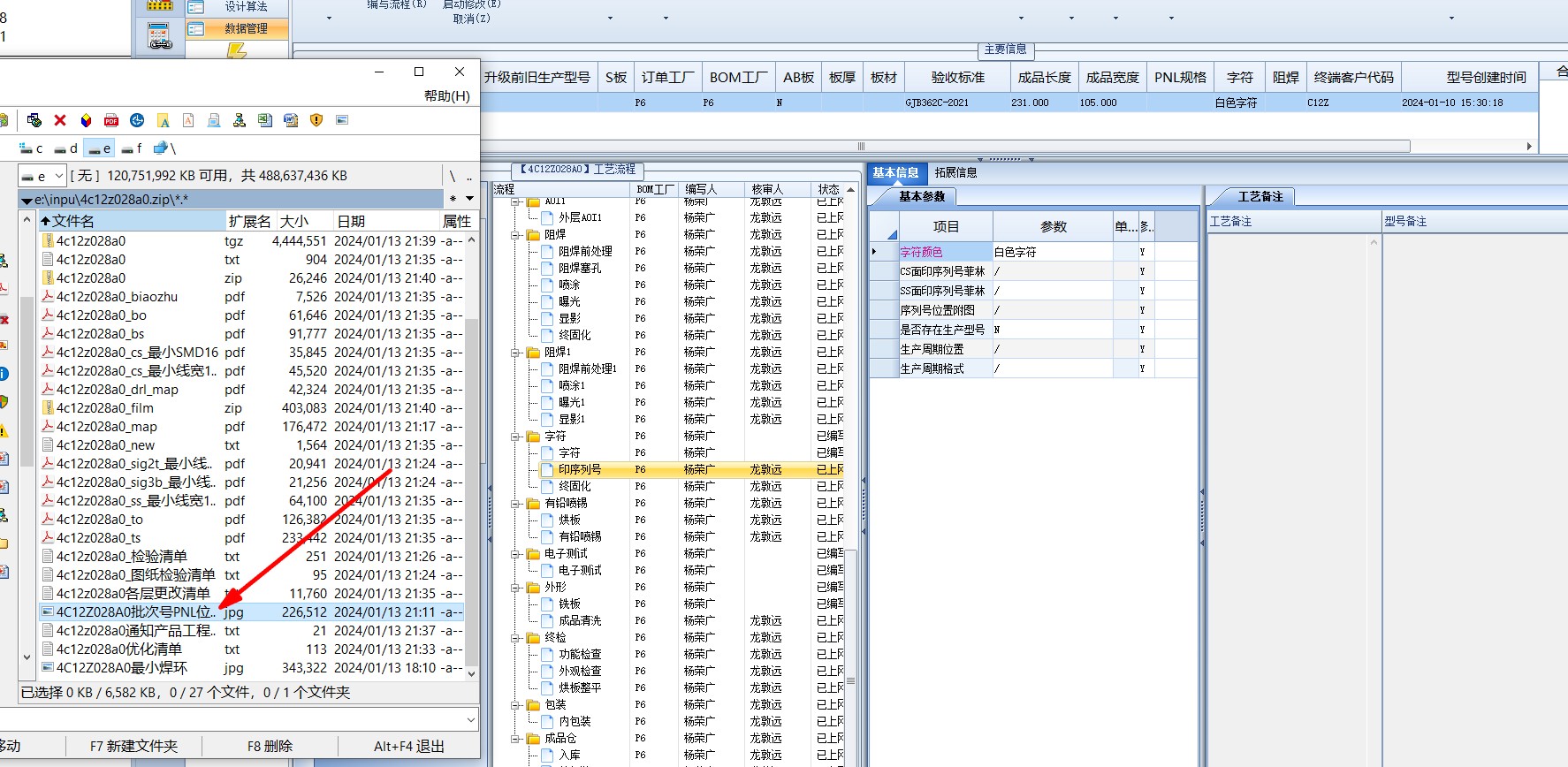Click the computer screen document toolbar icon
This screenshot has height=767, width=1568.
(214, 120)
